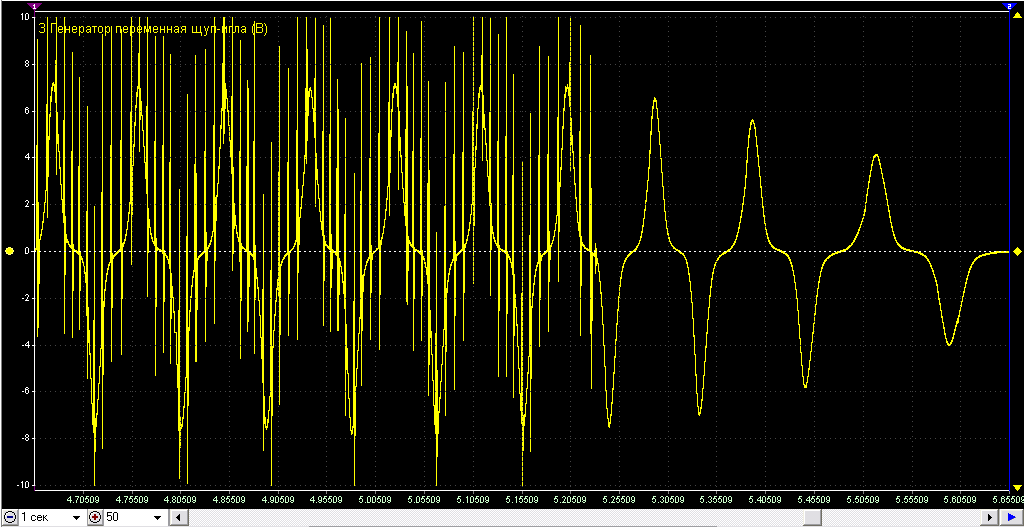Click the voltage axis label -6
The image size is (1024, 527).
point(24,392)
